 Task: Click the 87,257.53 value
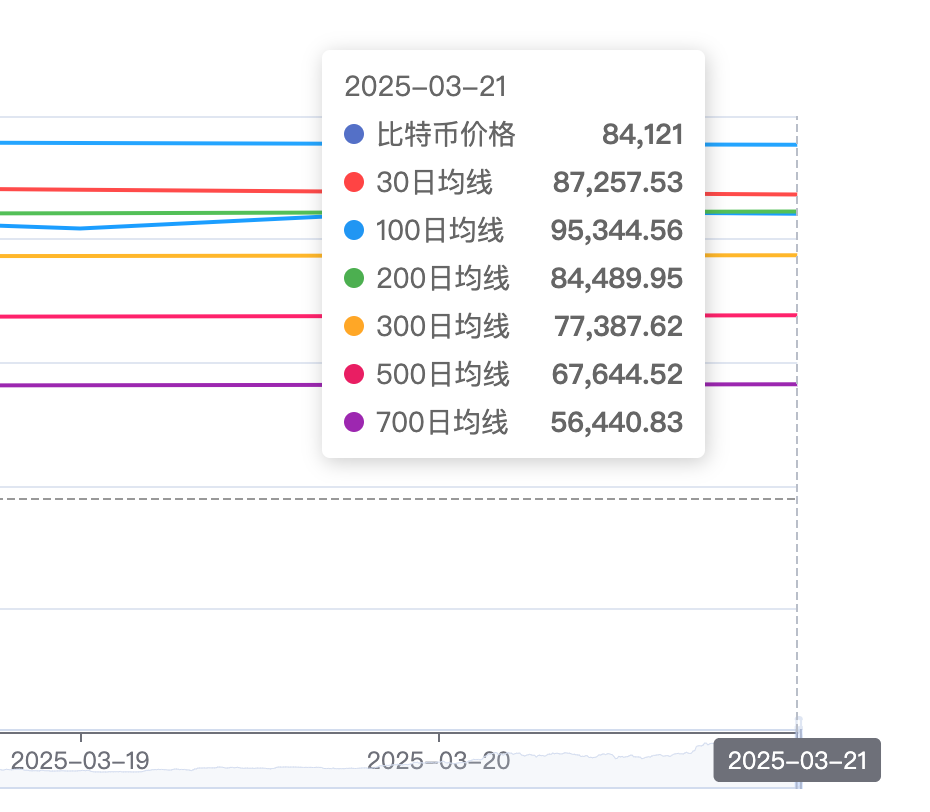617,182
